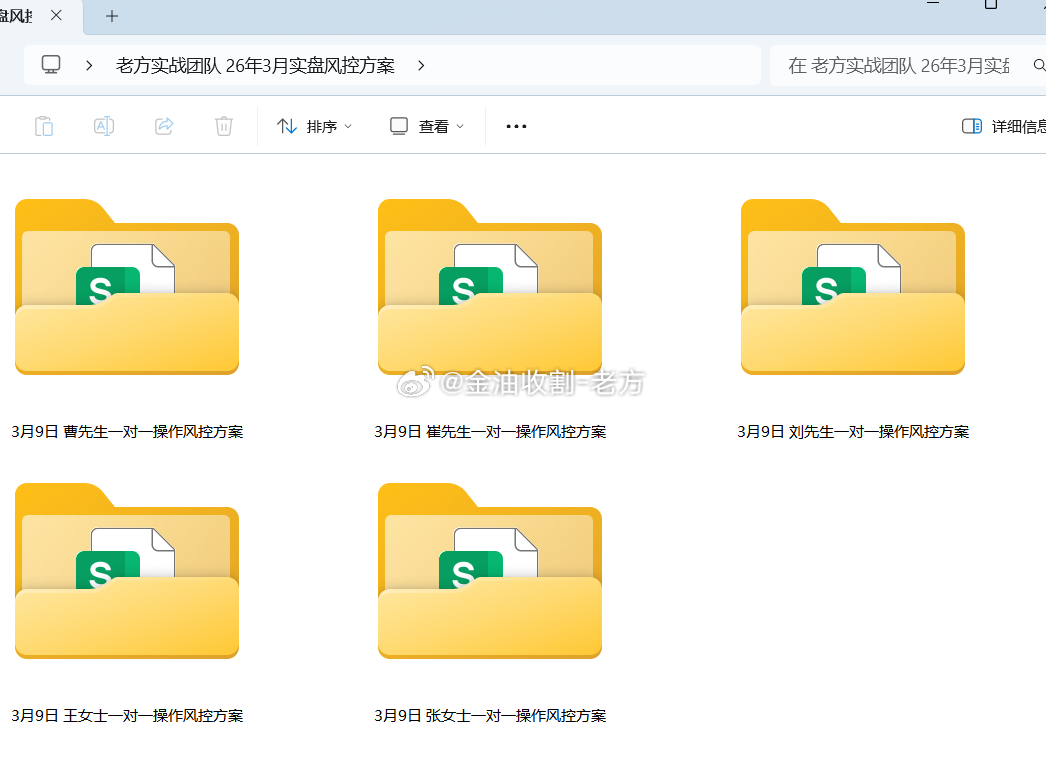
Task: Open the See more (...) menu
Action: pyautogui.click(x=516, y=125)
